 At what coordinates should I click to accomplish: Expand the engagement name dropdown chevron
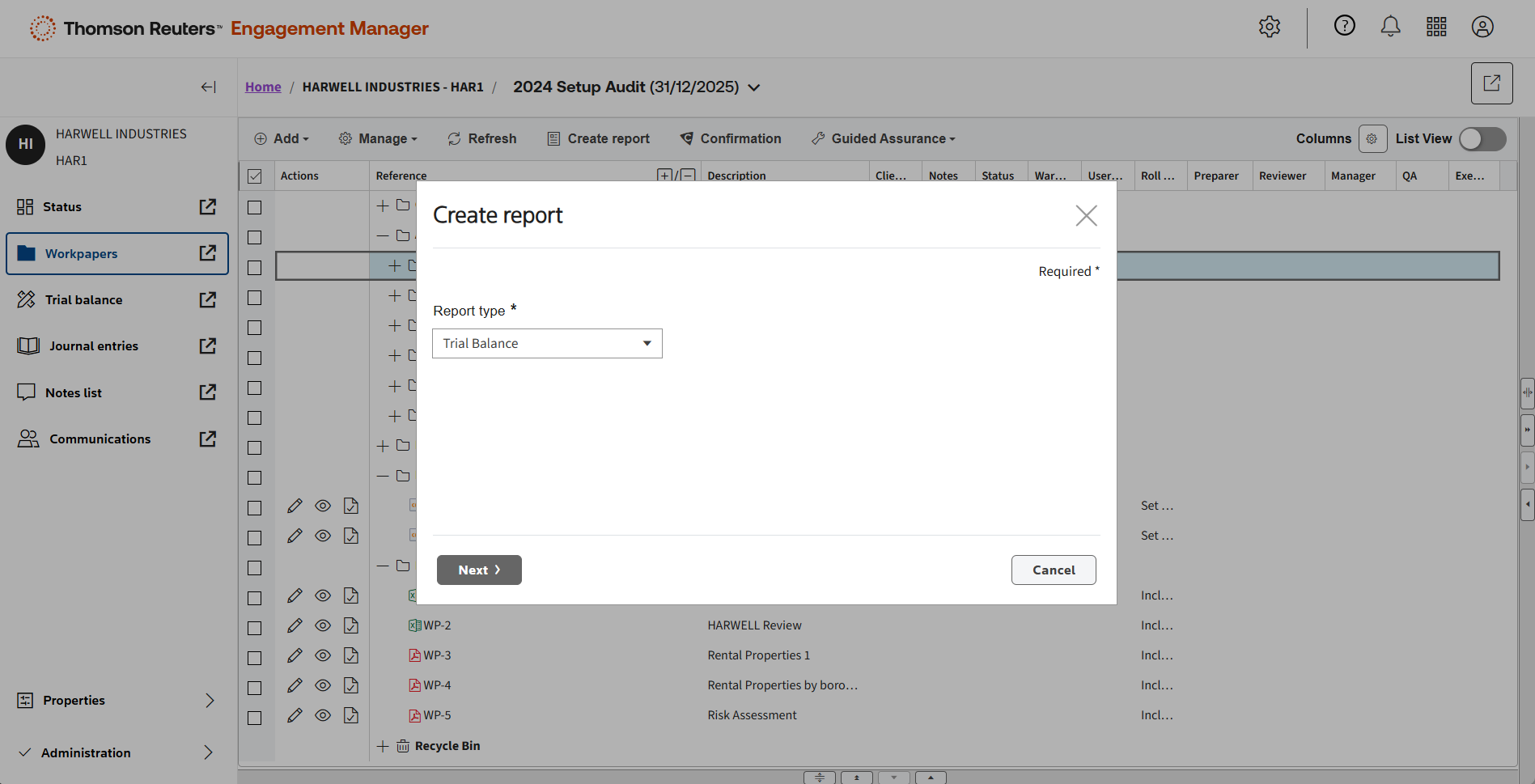[754, 87]
